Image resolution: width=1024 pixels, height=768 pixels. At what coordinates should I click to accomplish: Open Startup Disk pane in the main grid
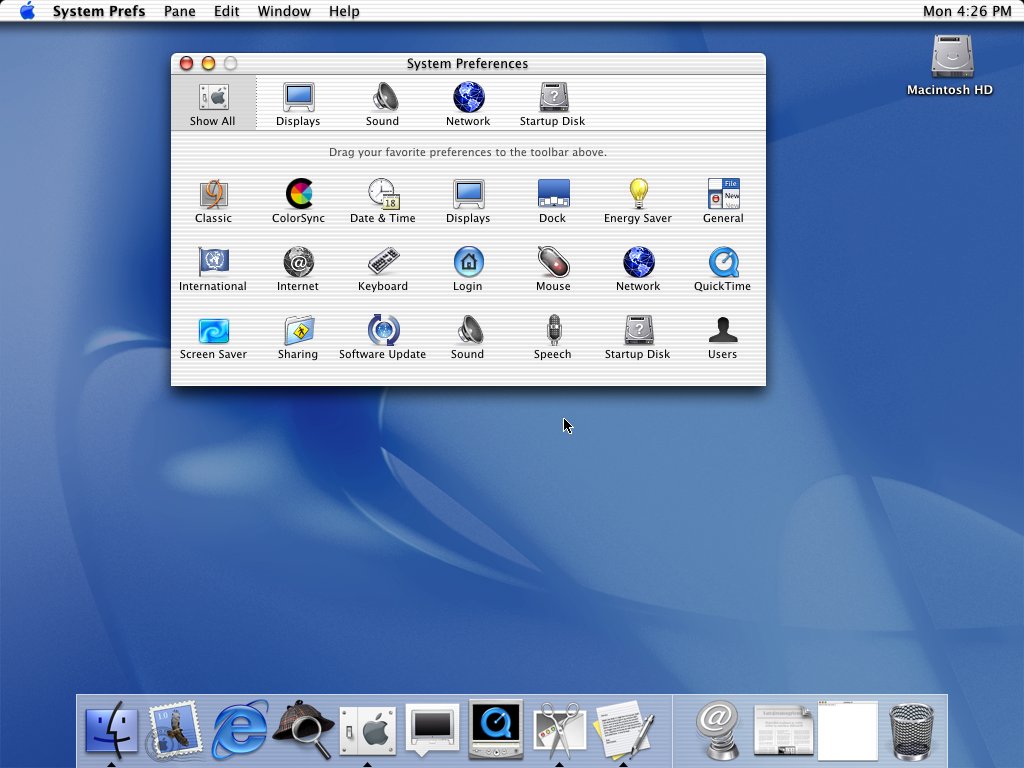point(637,337)
